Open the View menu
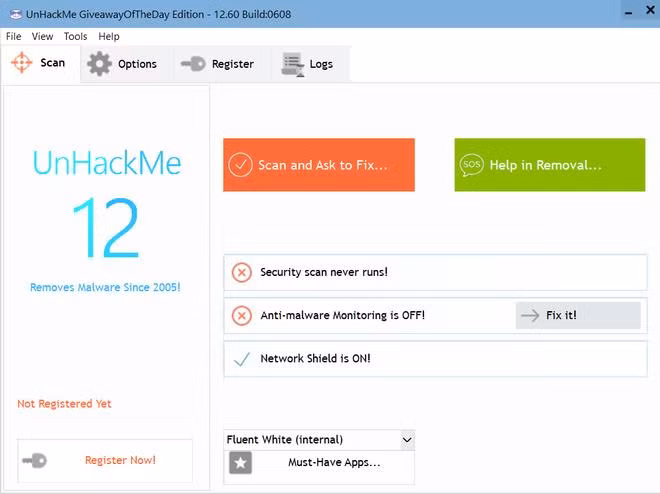This screenshot has width=660, height=494. [x=43, y=36]
